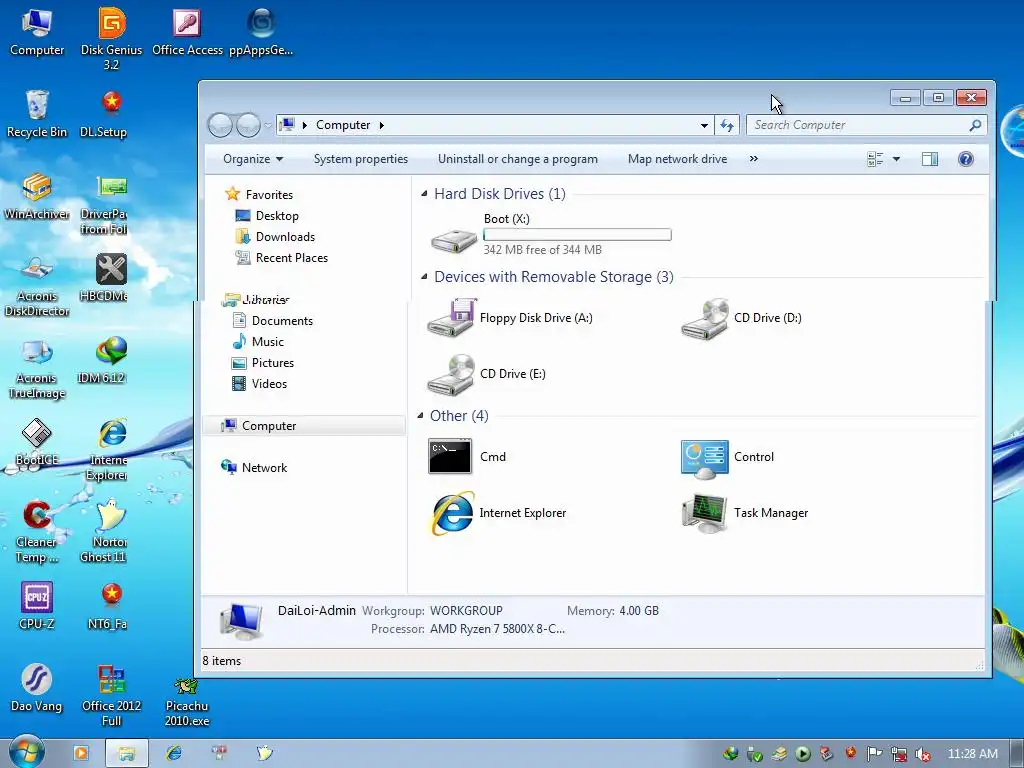Open Picachu 2010.exe desktop icon

[187, 703]
